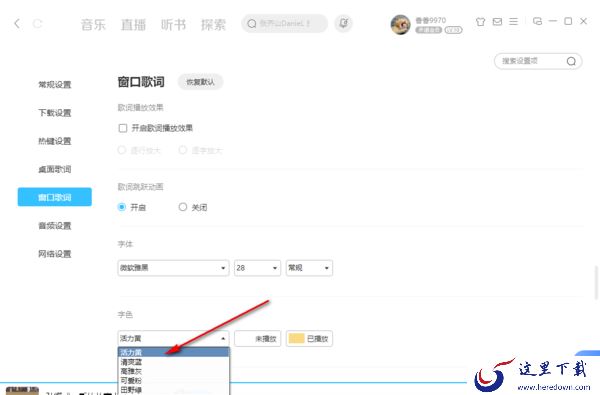
Task: Focus the top song search field
Action: (x=284, y=24)
